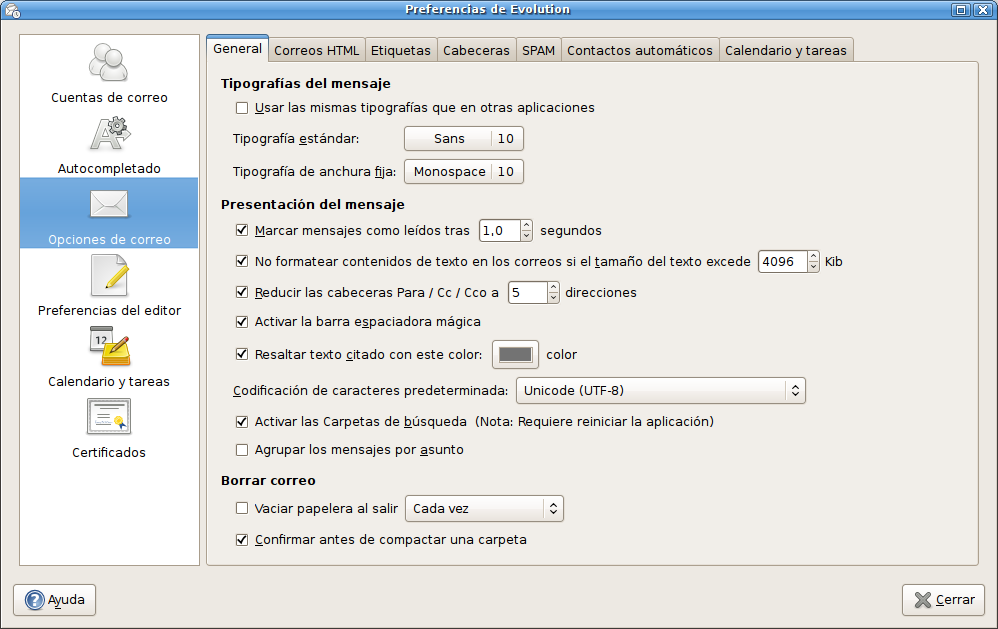Maximize the Preferencias de Evolution window
The width and height of the screenshot is (998, 629).
coord(960,10)
